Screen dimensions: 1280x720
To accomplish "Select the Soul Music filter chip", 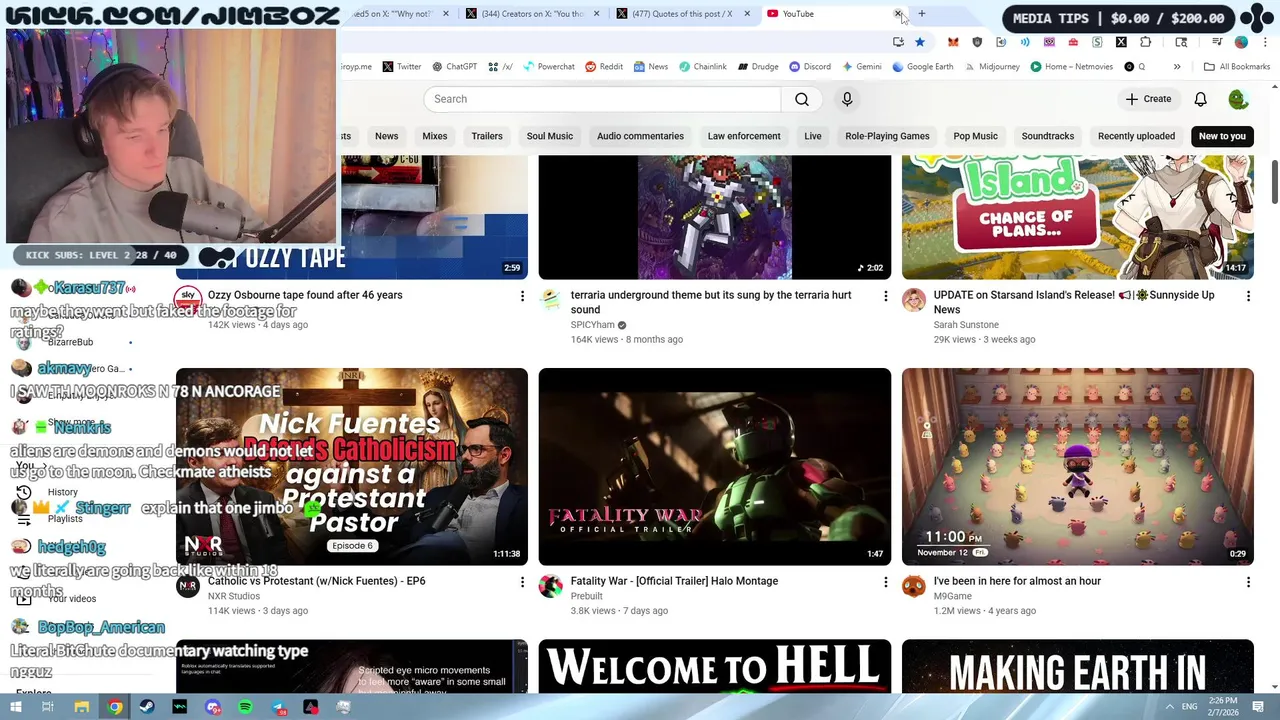I will point(550,136).
